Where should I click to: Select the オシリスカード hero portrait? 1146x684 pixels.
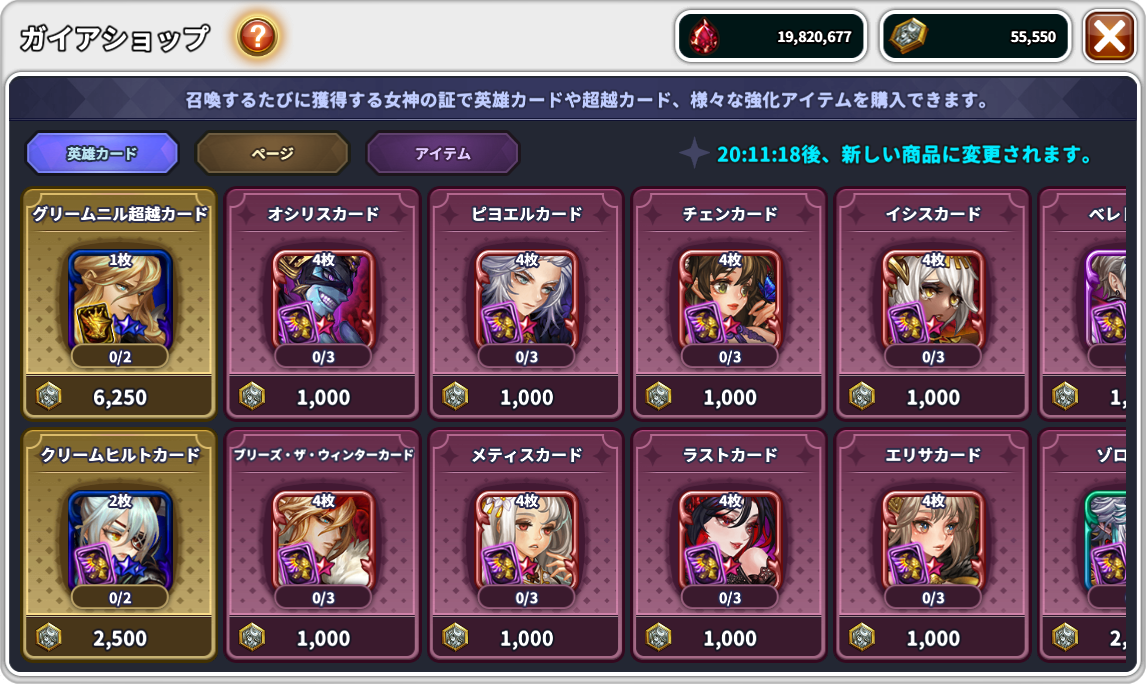point(323,298)
